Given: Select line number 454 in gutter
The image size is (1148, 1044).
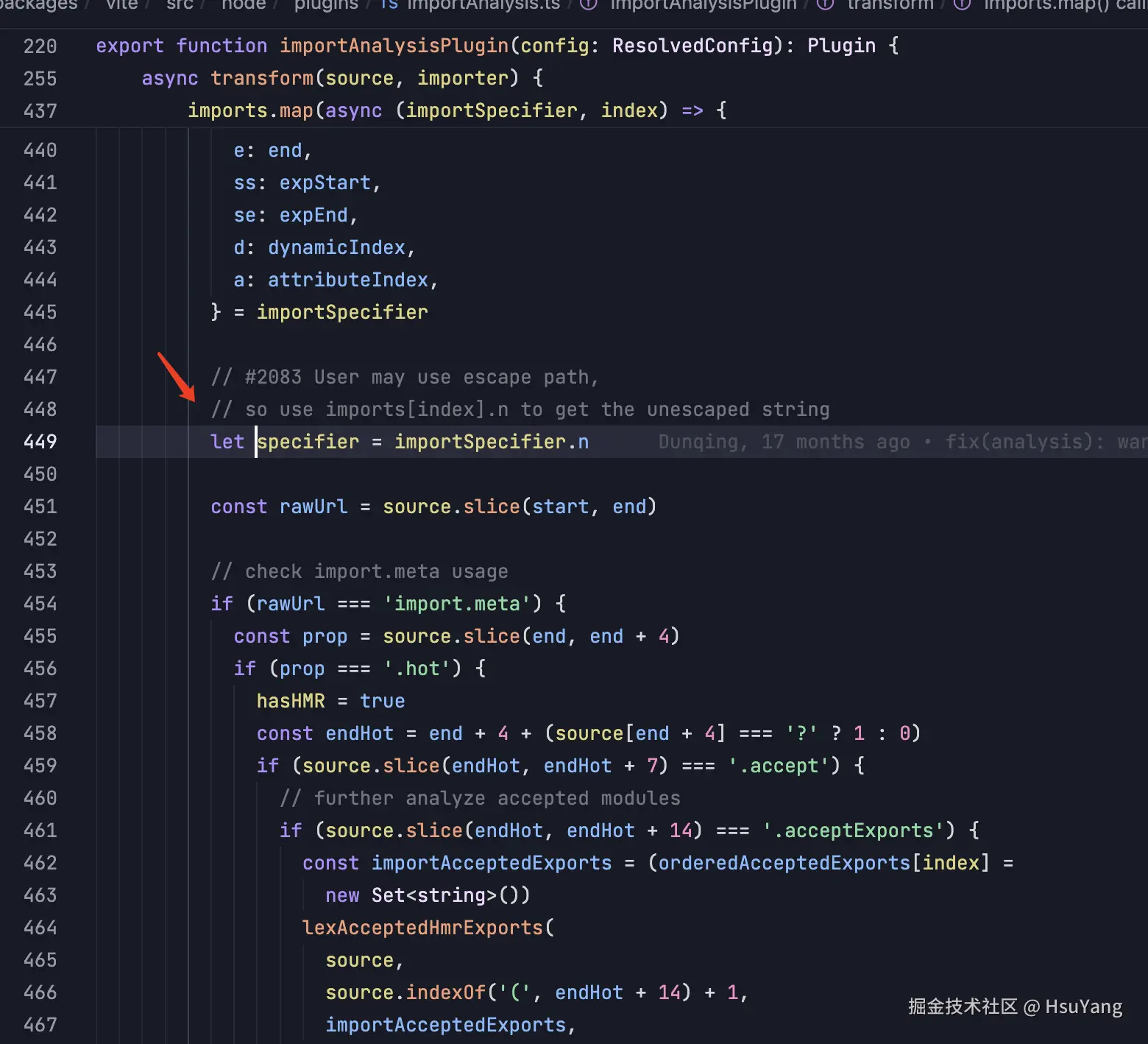Looking at the screenshot, I should (x=40, y=604).
